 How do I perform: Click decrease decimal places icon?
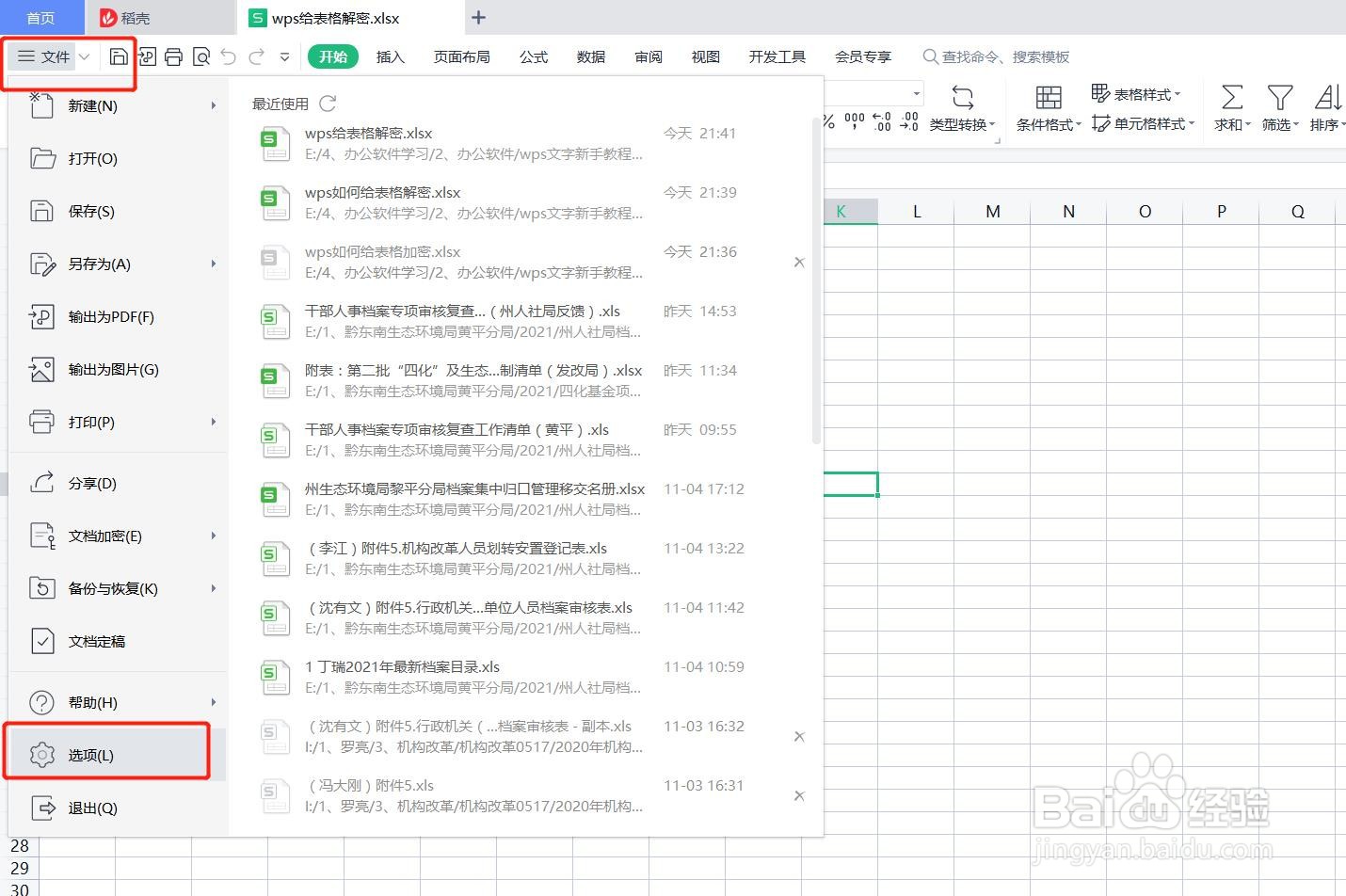pos(909,121)
